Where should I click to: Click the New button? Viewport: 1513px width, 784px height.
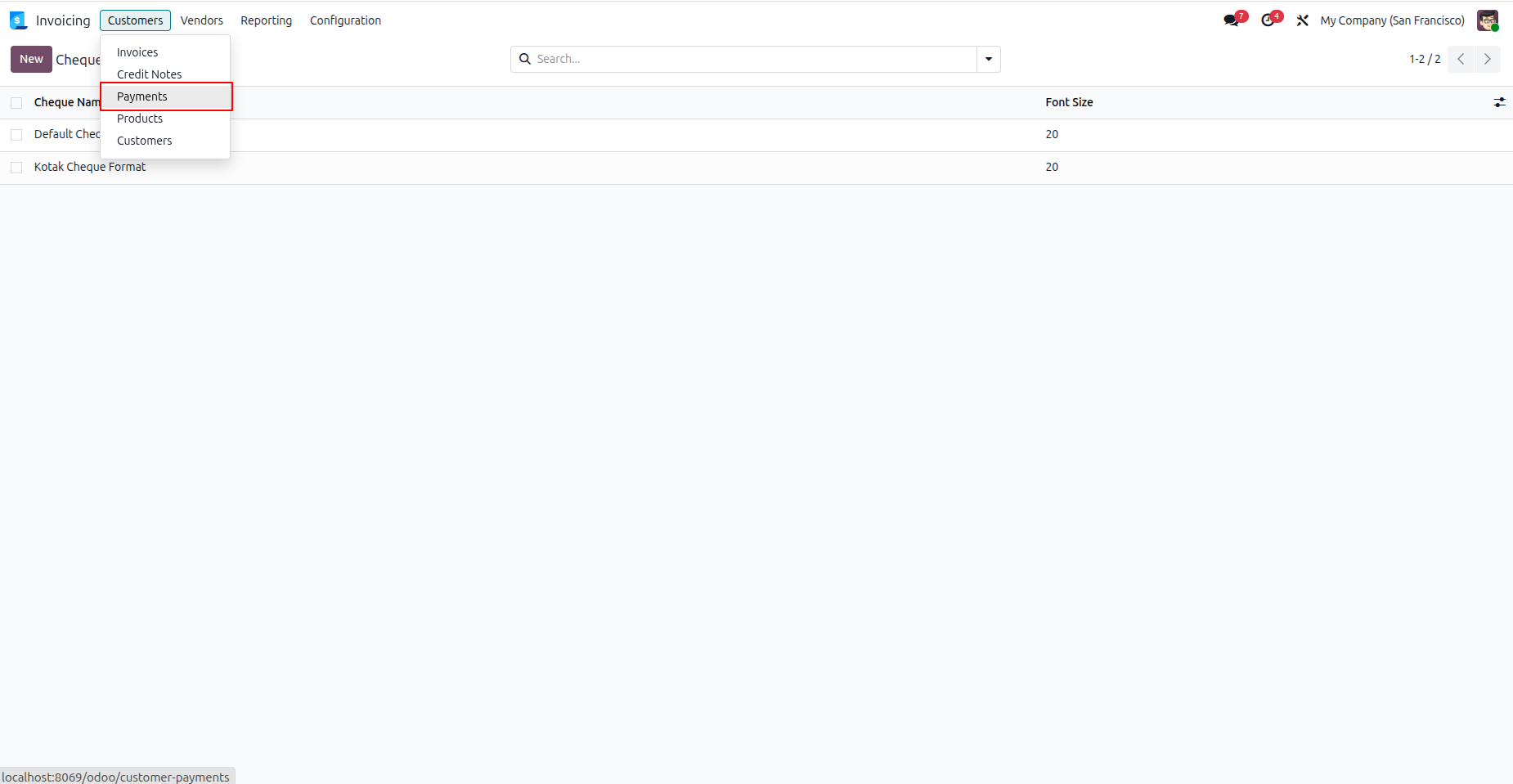31,59
